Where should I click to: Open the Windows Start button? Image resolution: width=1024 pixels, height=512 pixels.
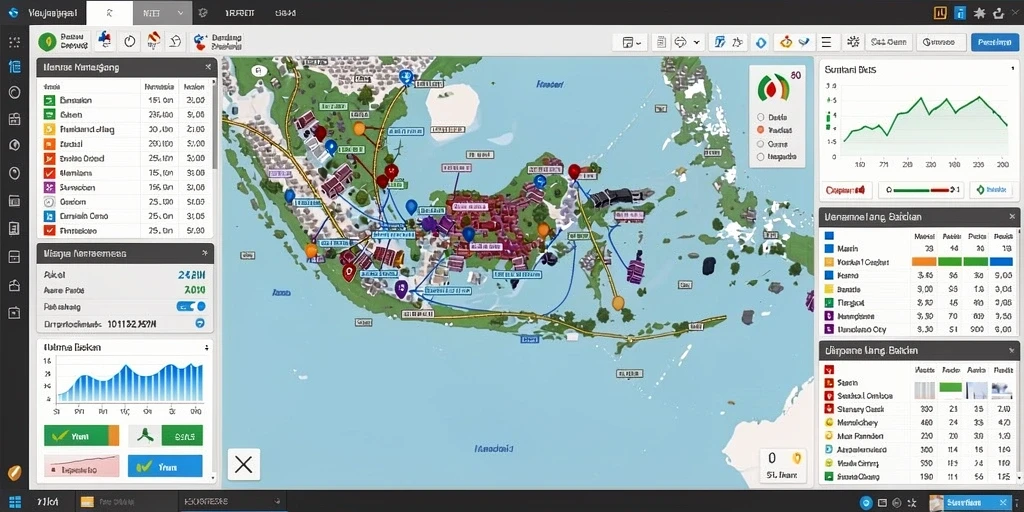tap(14, 502)
